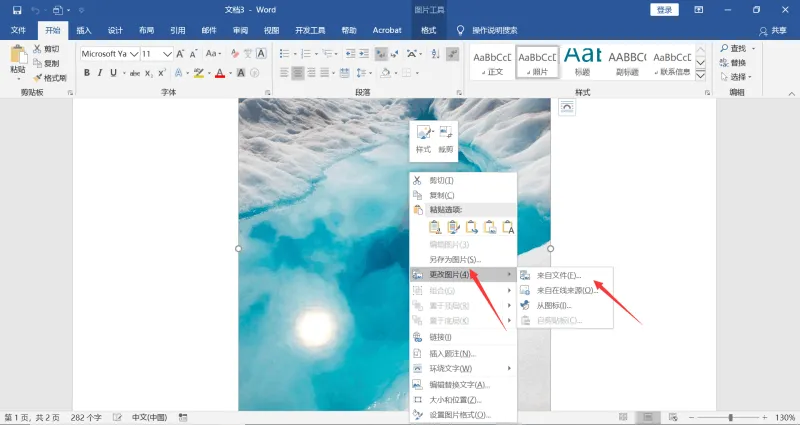Choose keep source formatting paste option
This screenshot has width=800, height=425.
(x=435, y=227)
